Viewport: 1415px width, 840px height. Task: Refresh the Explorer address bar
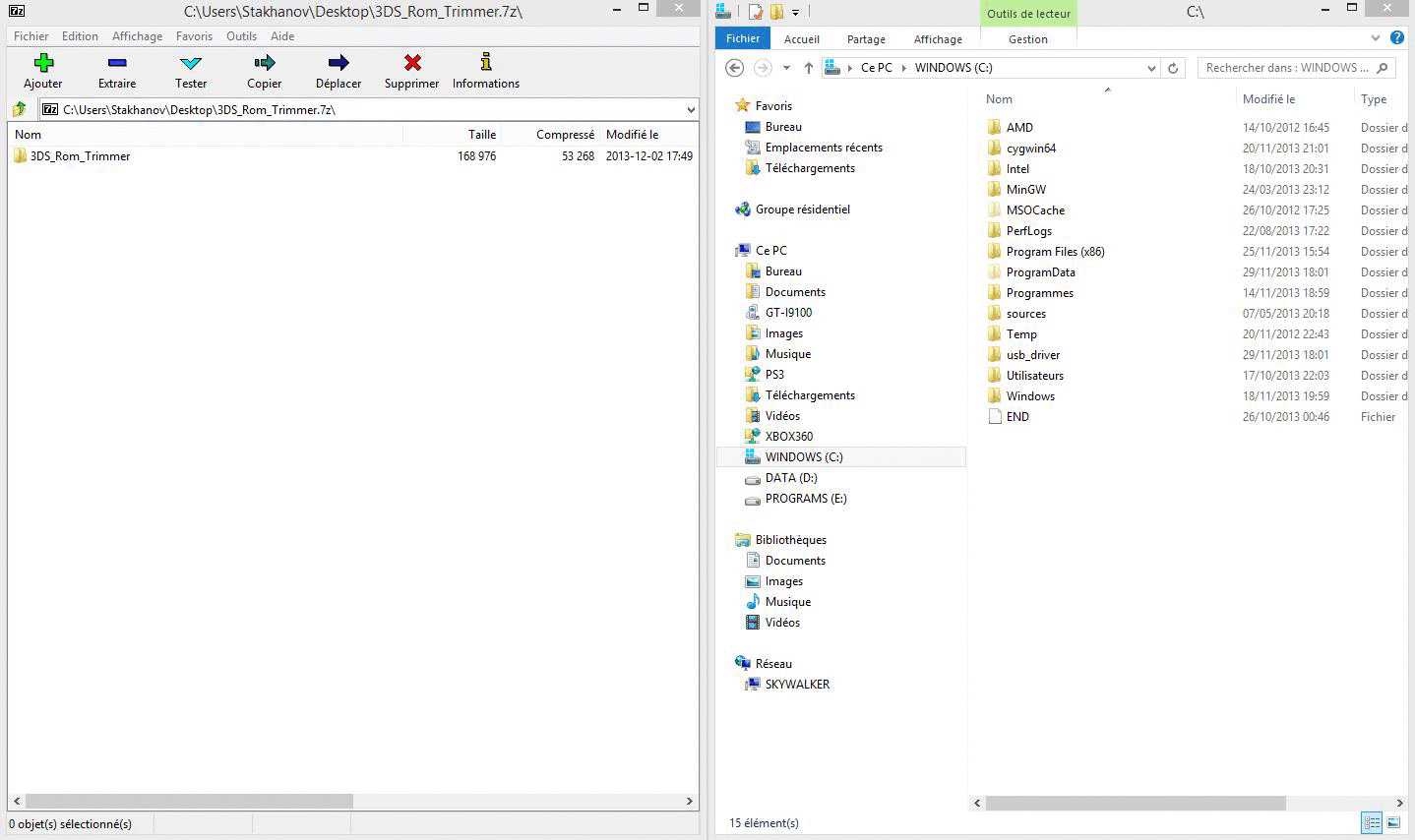pos(1173,68)
